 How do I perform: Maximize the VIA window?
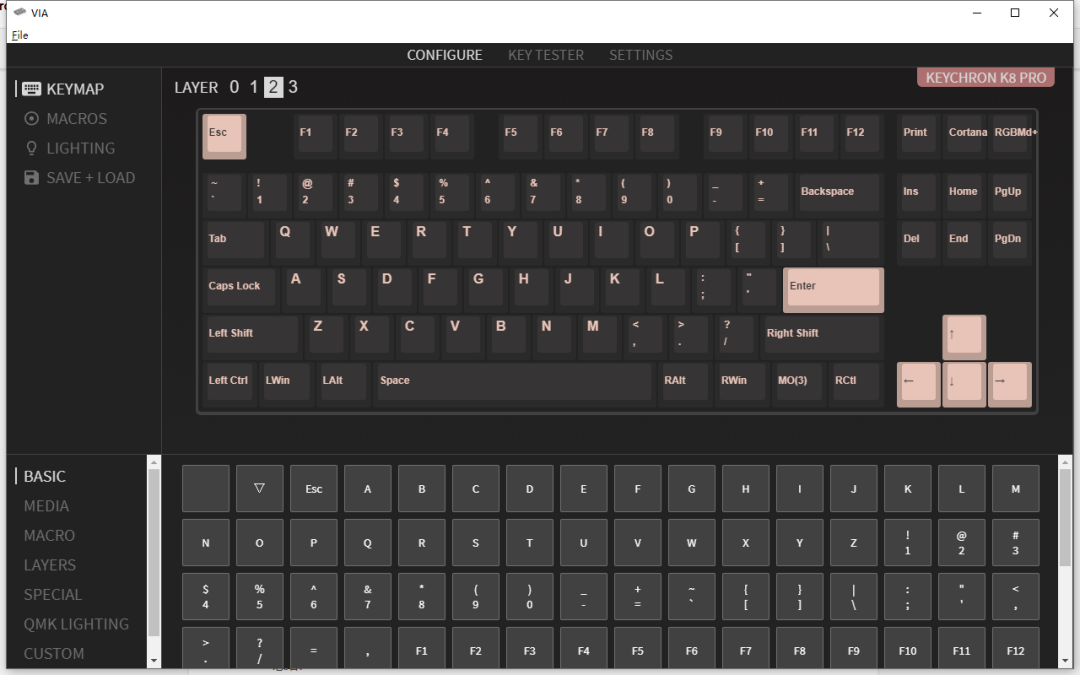(x=1015, y=12)
